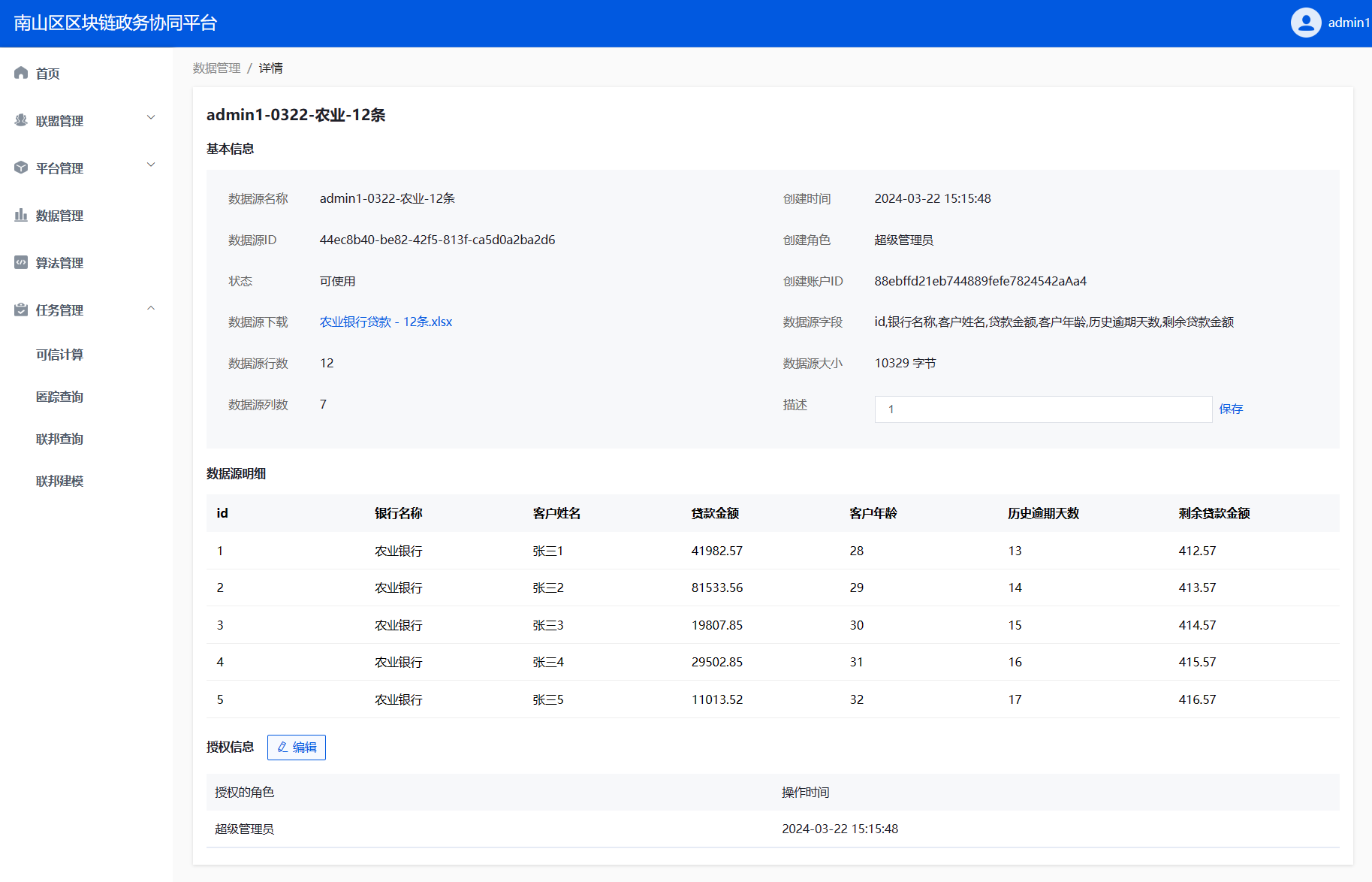Click the 历史逾期天数 column header

tap(1043, 513)
